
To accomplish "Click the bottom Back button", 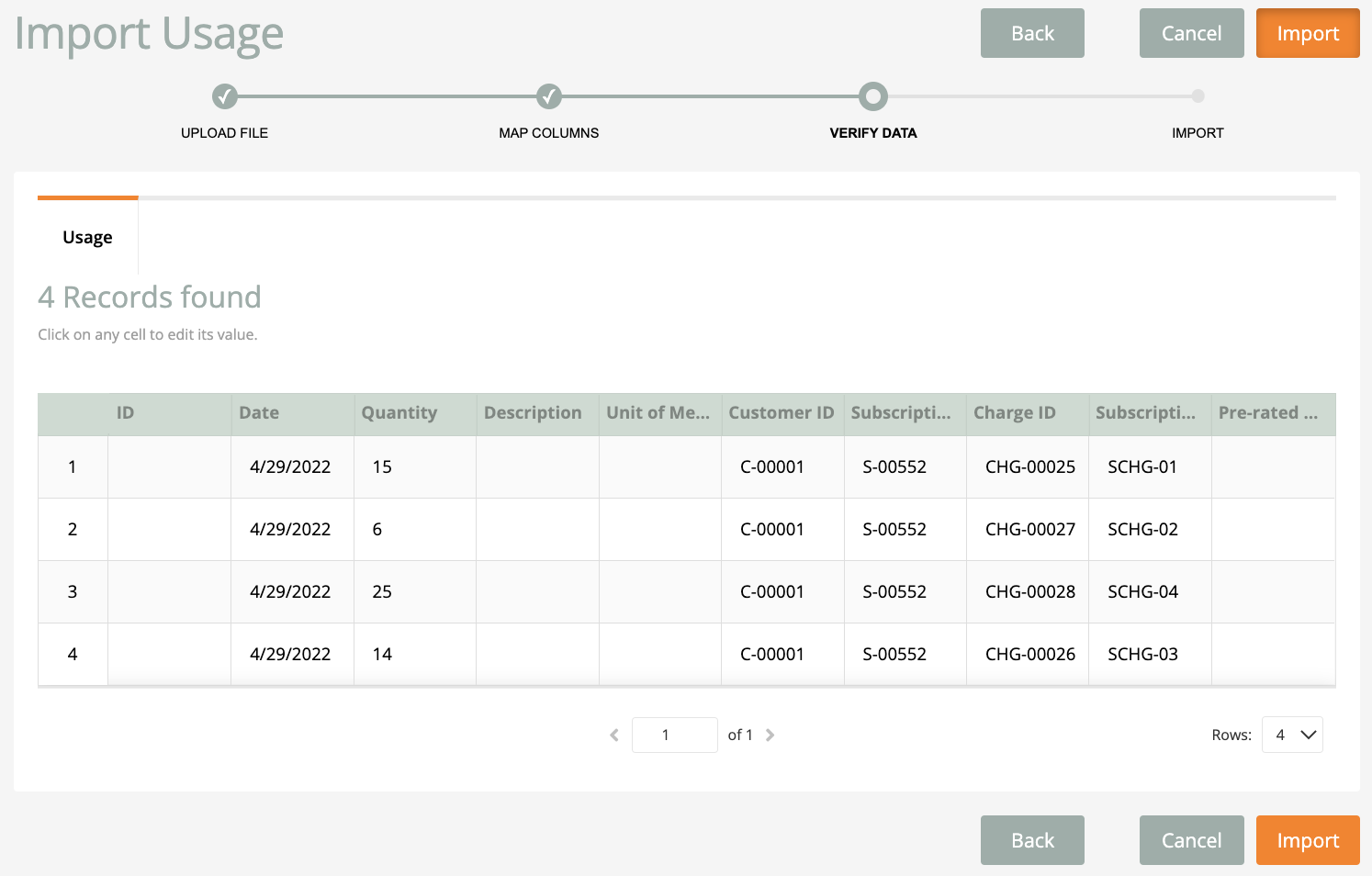I will [x=1032, y=840].
